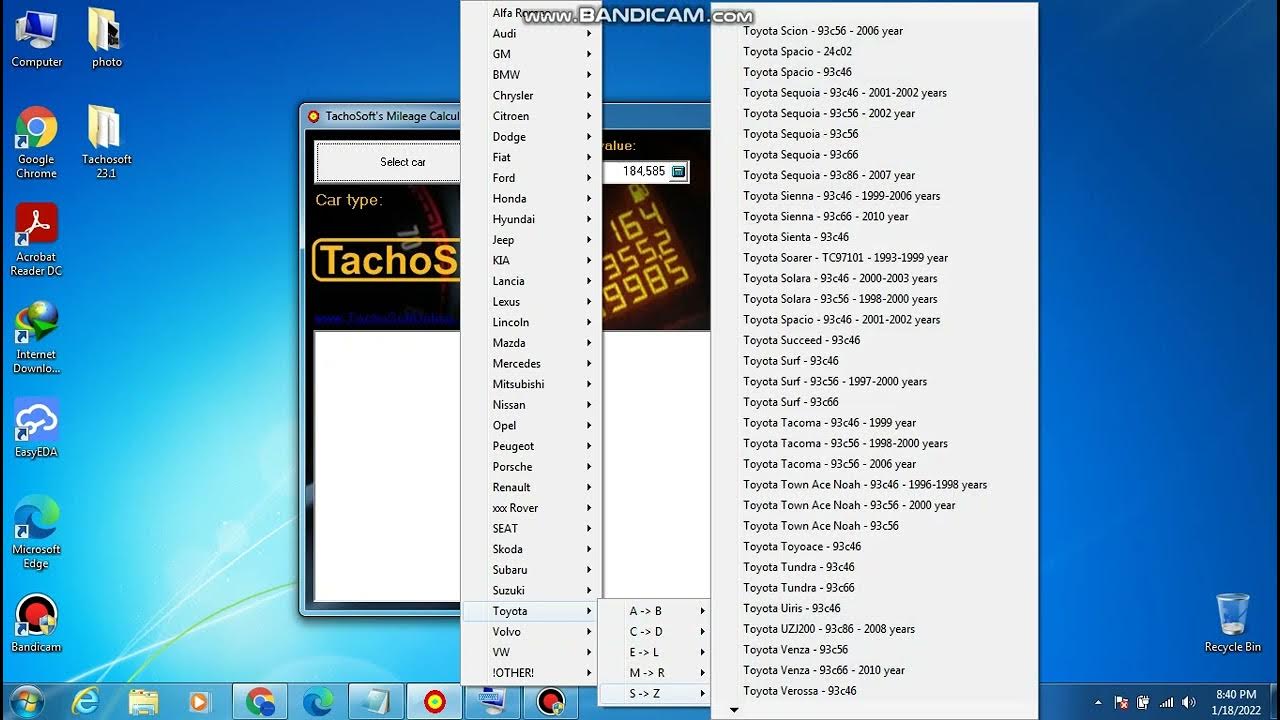The width and height of the screenshot is (1280, 720).
Task: Switch to Chrome in the taskbar
Action: point(260,702)
